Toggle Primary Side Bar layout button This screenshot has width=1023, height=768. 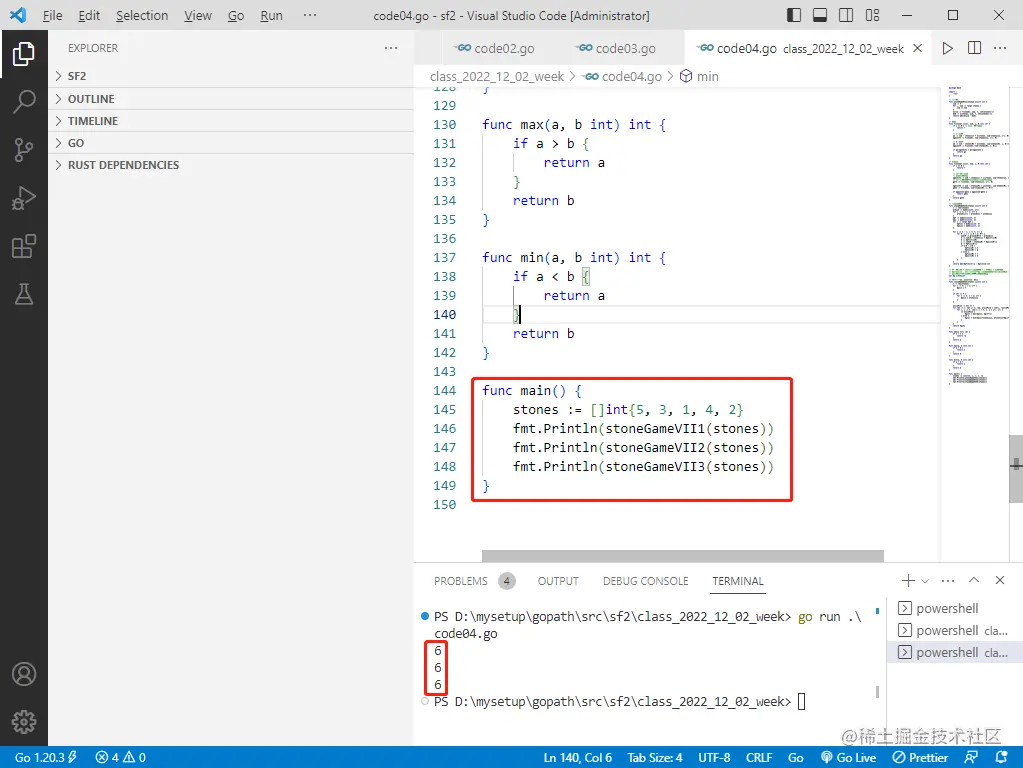click(x=793, y=15)
